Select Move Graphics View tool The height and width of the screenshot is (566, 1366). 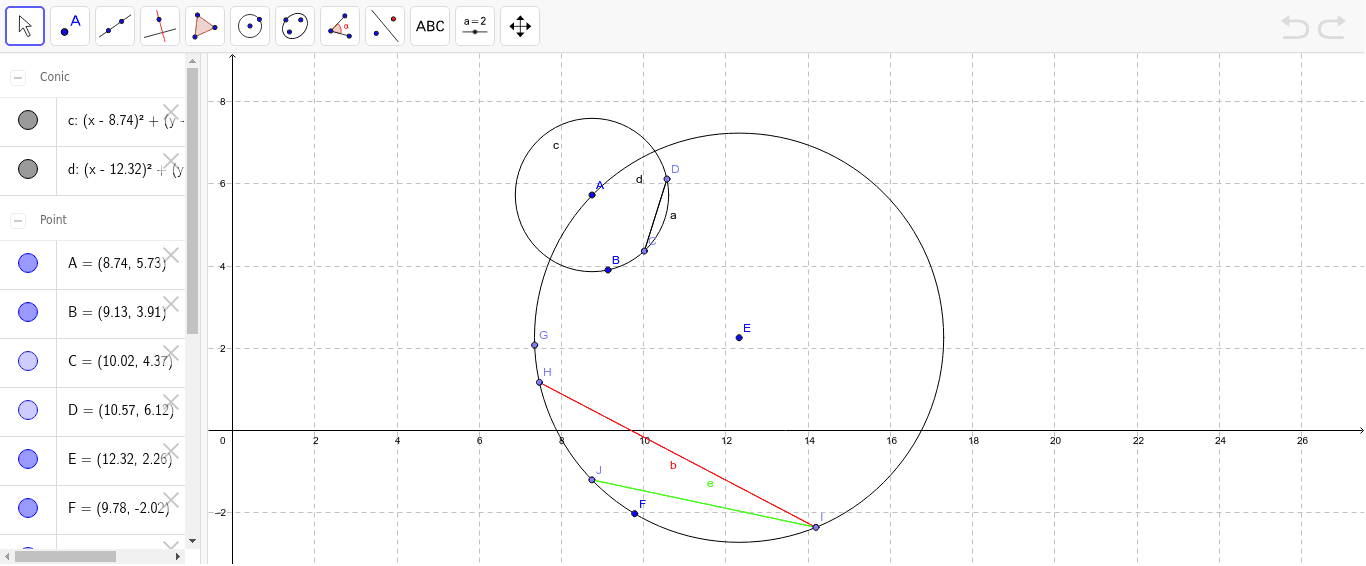[x=520, y=26]
